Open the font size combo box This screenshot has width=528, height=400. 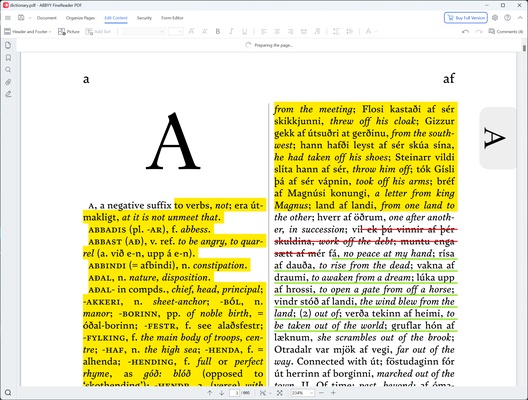tap(175, 32)
